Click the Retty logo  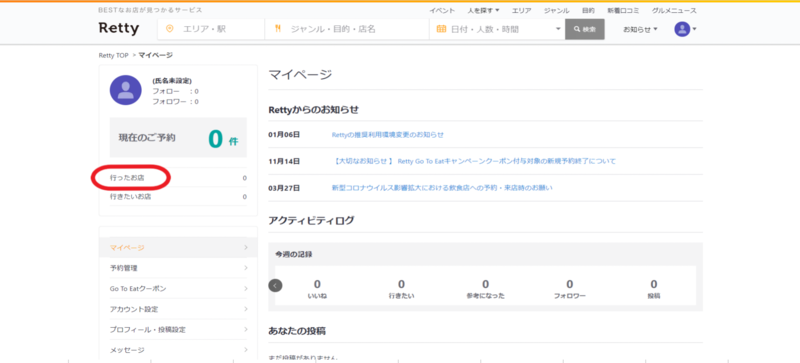pyautogui.click(x=119, y=29)
